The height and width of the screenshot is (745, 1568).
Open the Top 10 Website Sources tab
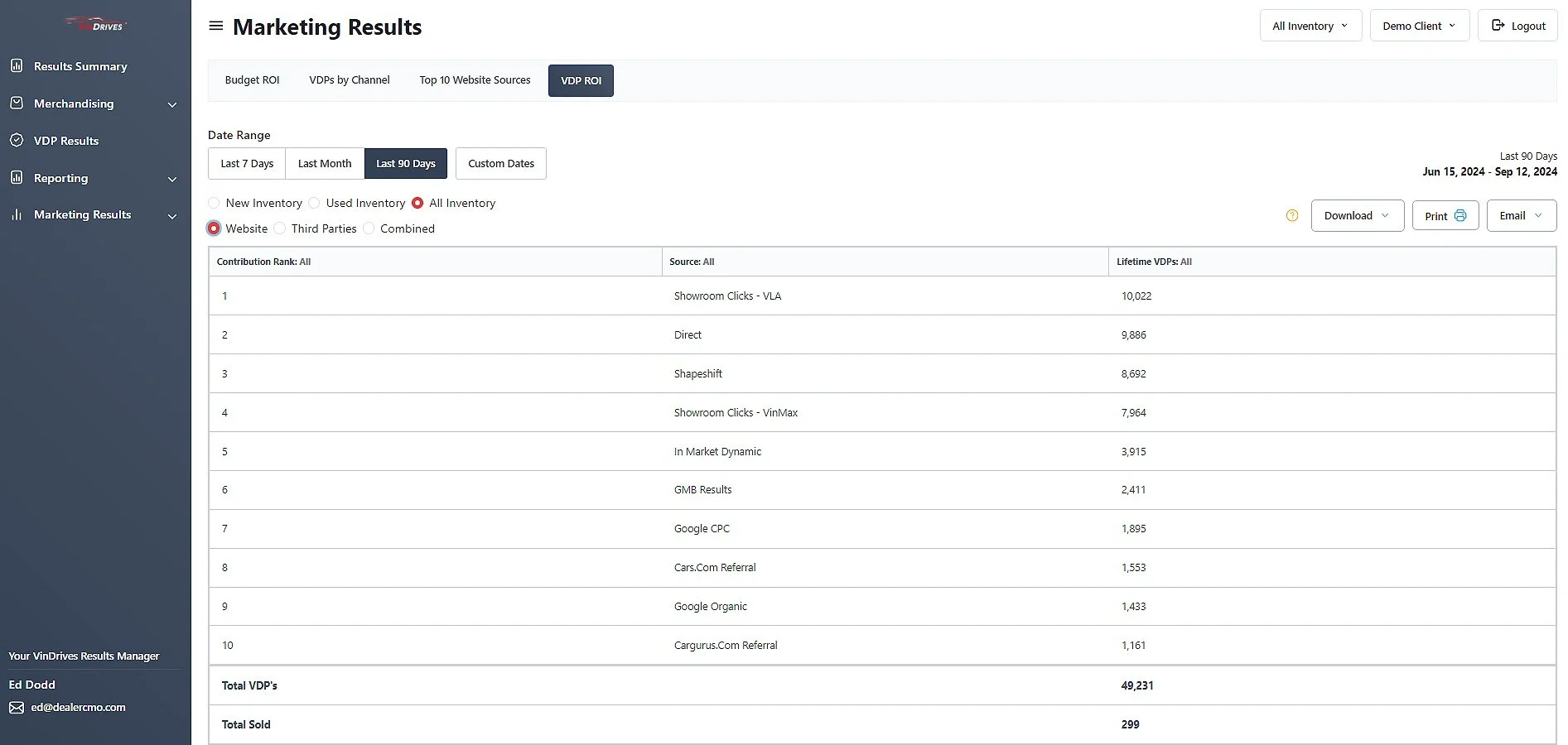pos(475,80)
